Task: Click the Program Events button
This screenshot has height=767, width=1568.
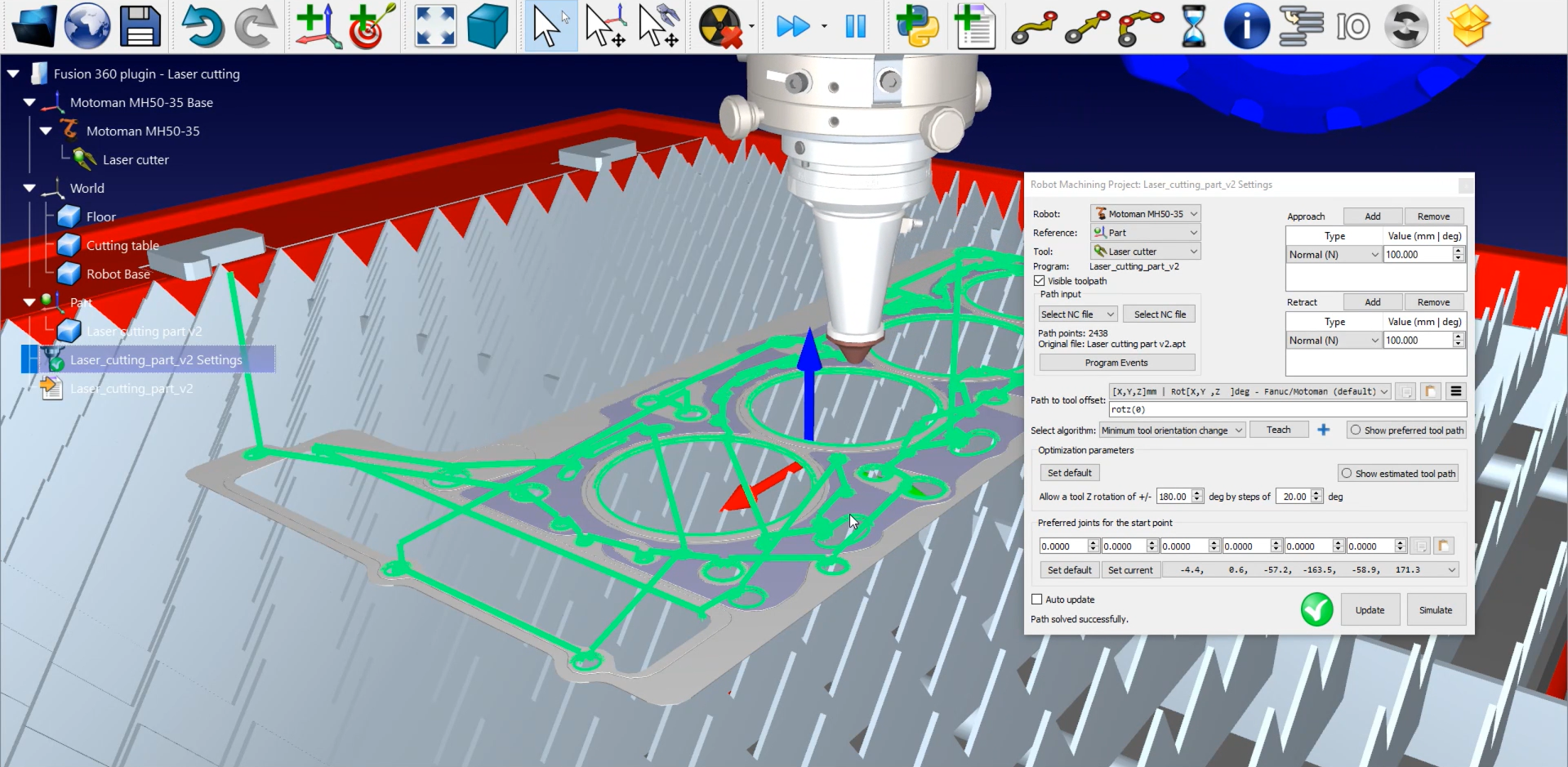Action: point(1116,363)
